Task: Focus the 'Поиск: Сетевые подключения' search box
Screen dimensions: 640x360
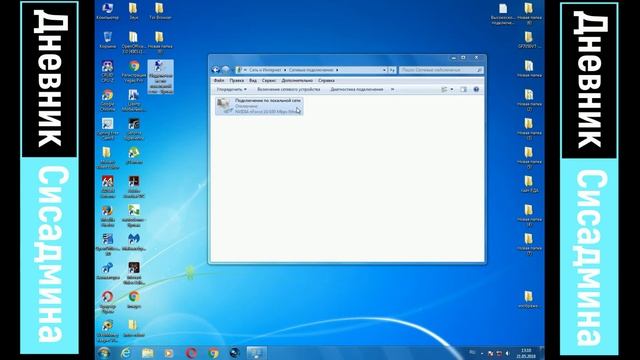Action: (441, 70)
